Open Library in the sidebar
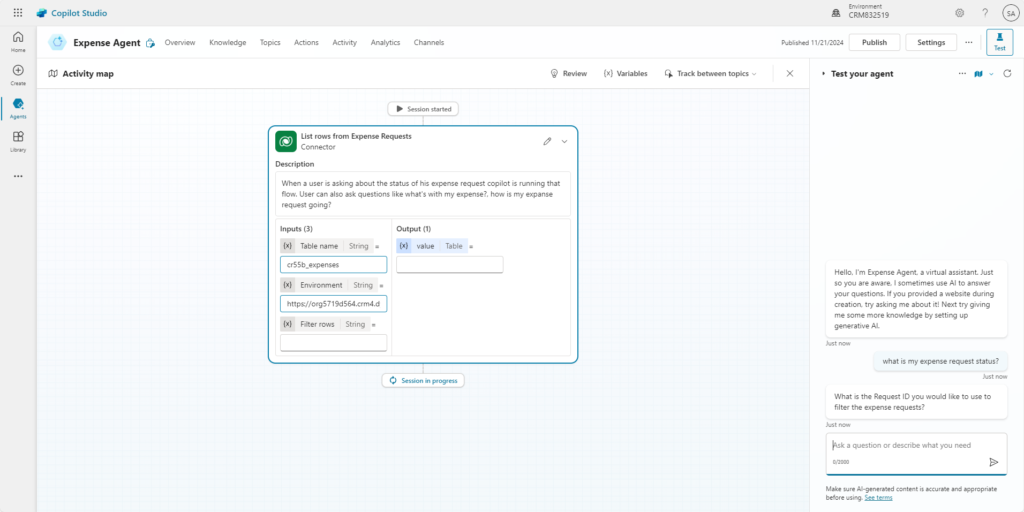 point(18,141)
